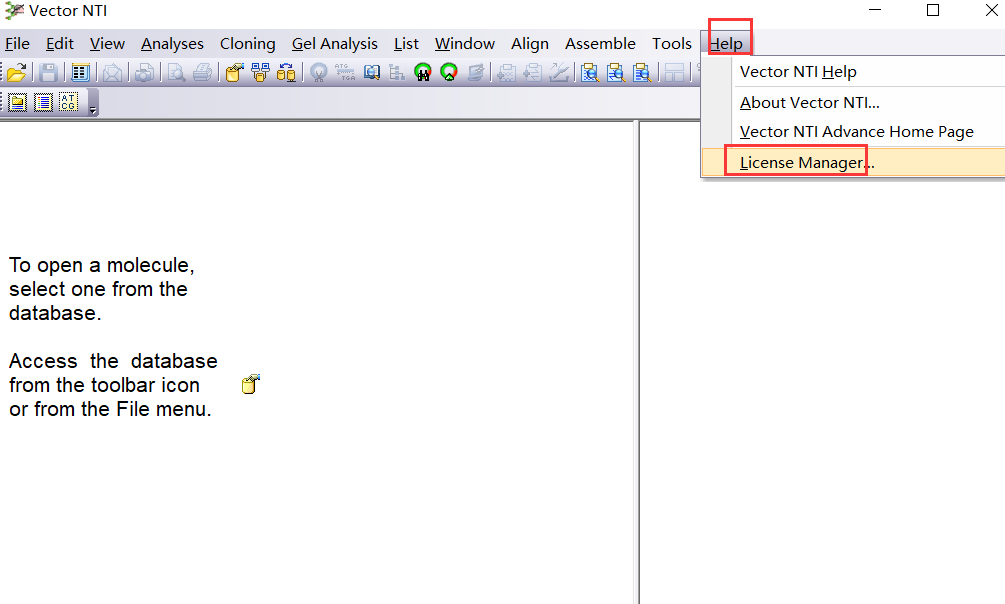Click the grayed envelope send icon
The height and width of the screenshot is (604, 1005).
[x=112, y=72]
